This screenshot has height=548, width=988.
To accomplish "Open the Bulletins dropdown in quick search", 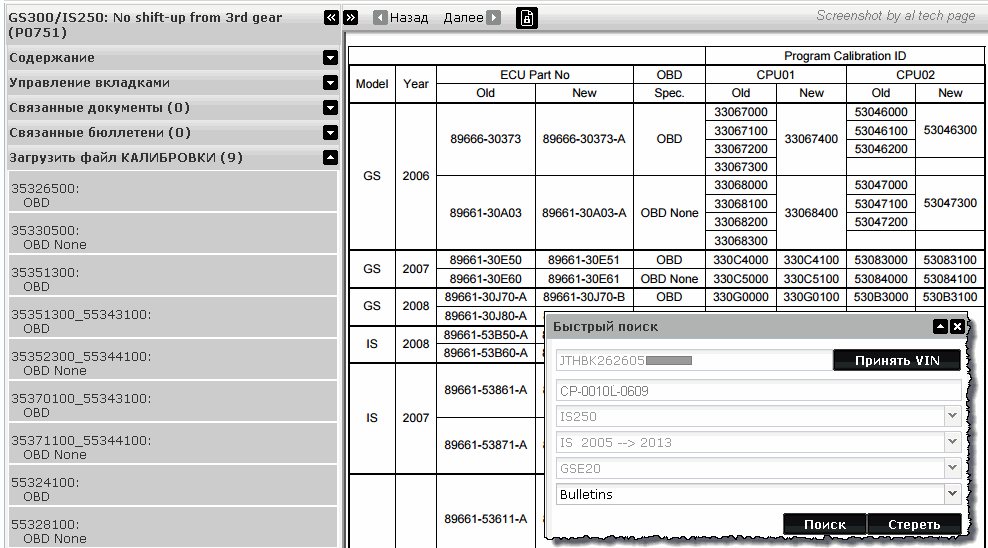I will pos(952,494).
